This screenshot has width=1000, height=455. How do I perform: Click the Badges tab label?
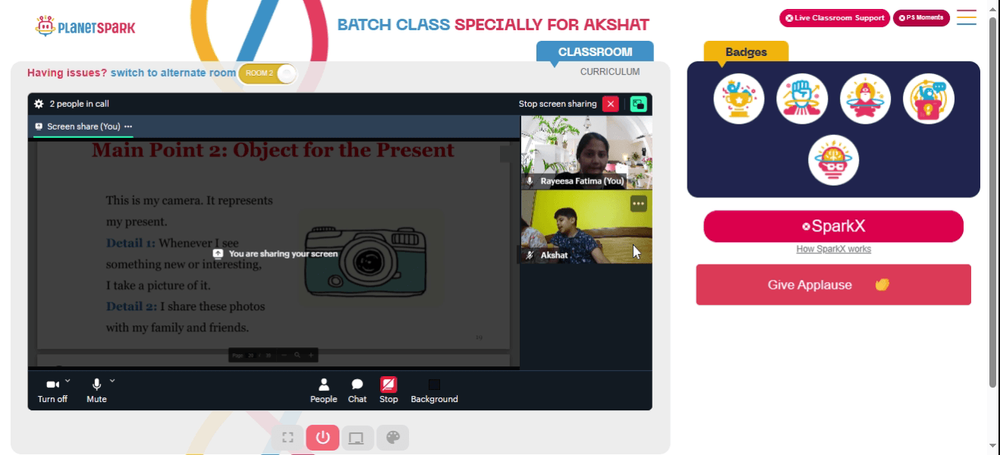pos(746,52)
